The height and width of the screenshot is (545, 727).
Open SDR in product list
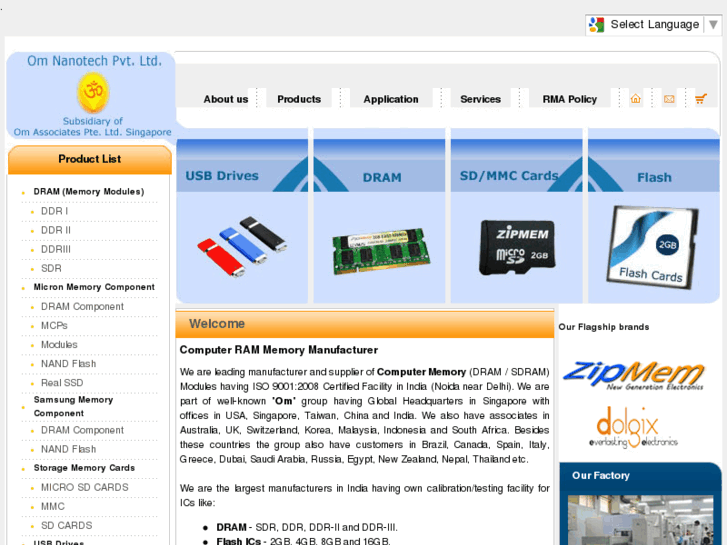(x=51, y=268)
